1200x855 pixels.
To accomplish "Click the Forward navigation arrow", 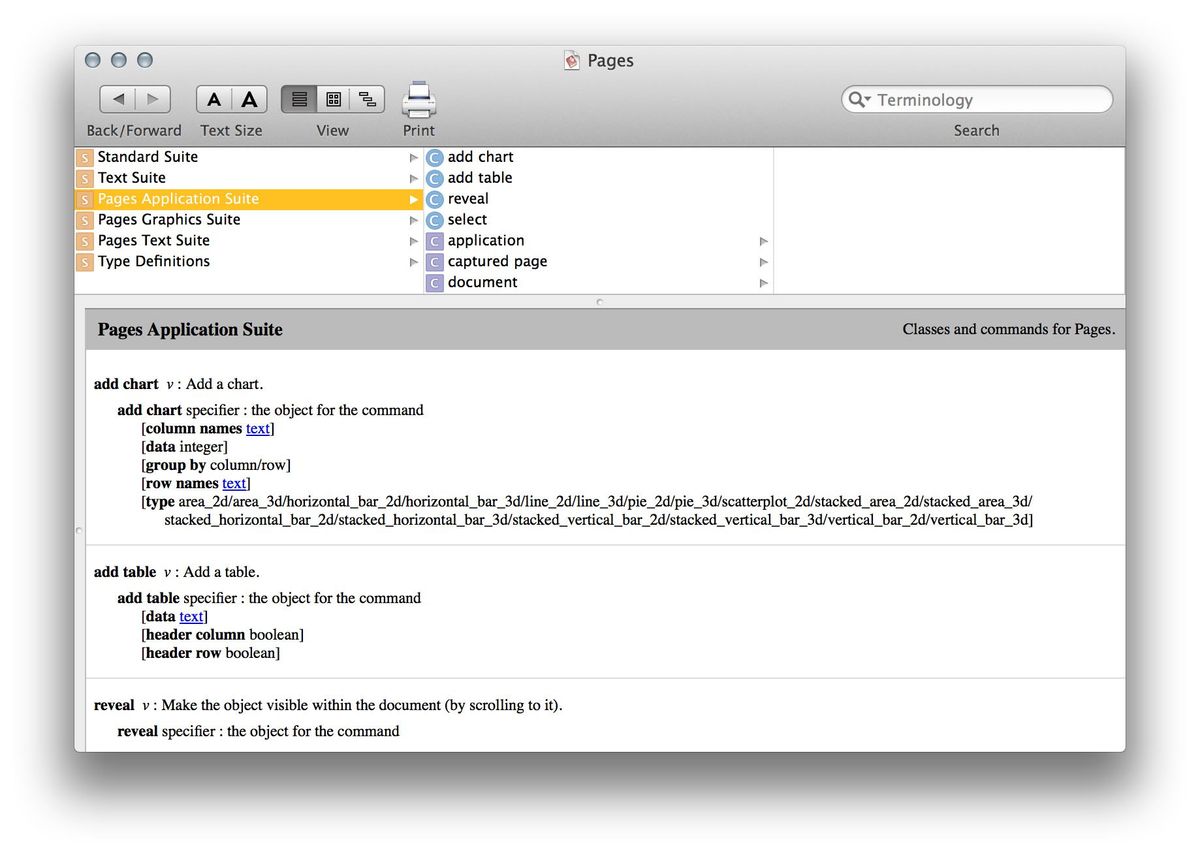I will click(x=152, y=98).
